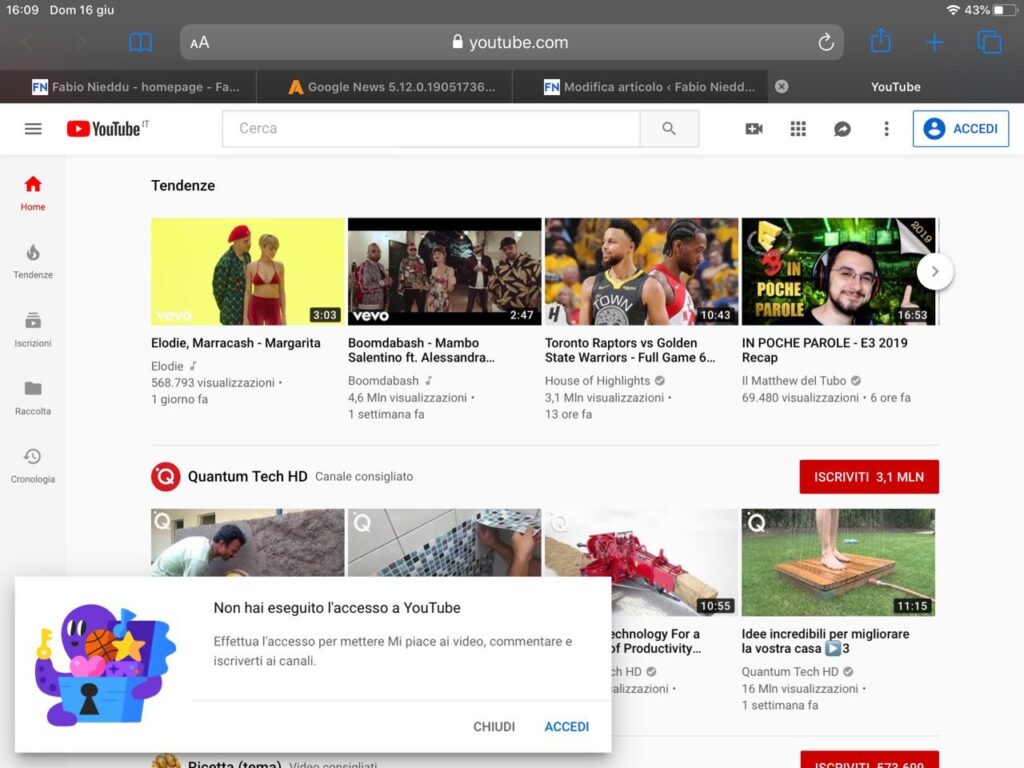Viewport: 1024px width, 768px height.
Task: Open Safari bookmarks book icon
Action: (x=140, y=42)
